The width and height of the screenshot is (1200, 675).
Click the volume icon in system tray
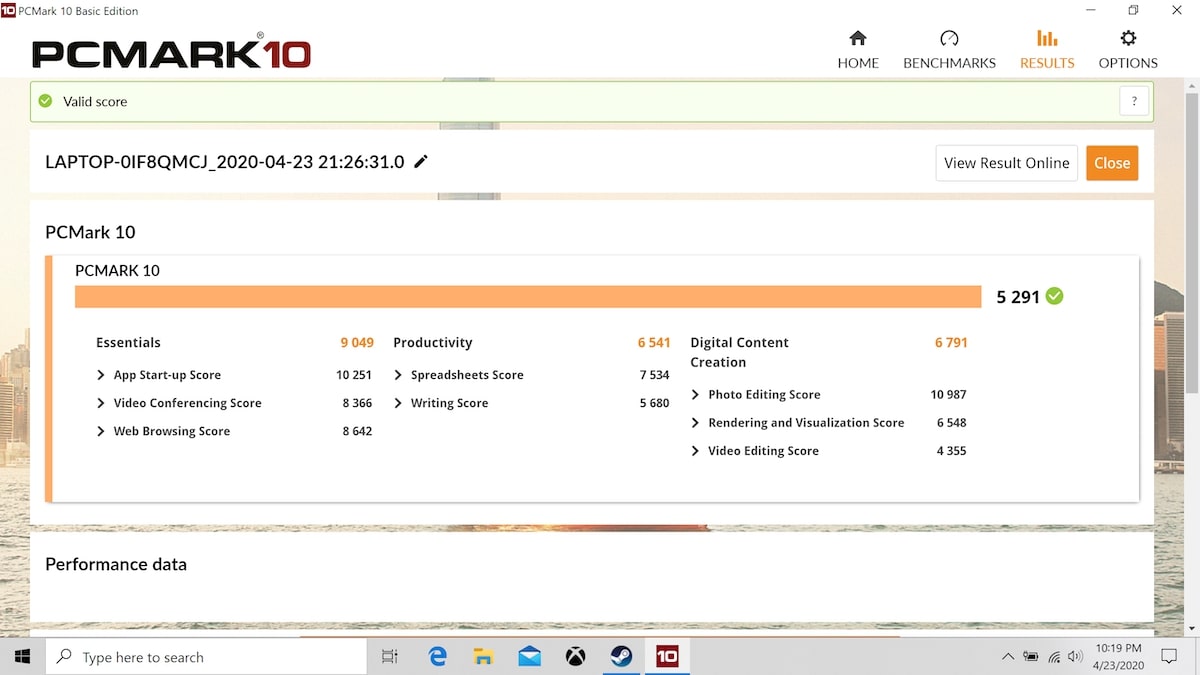(1075, 657)
